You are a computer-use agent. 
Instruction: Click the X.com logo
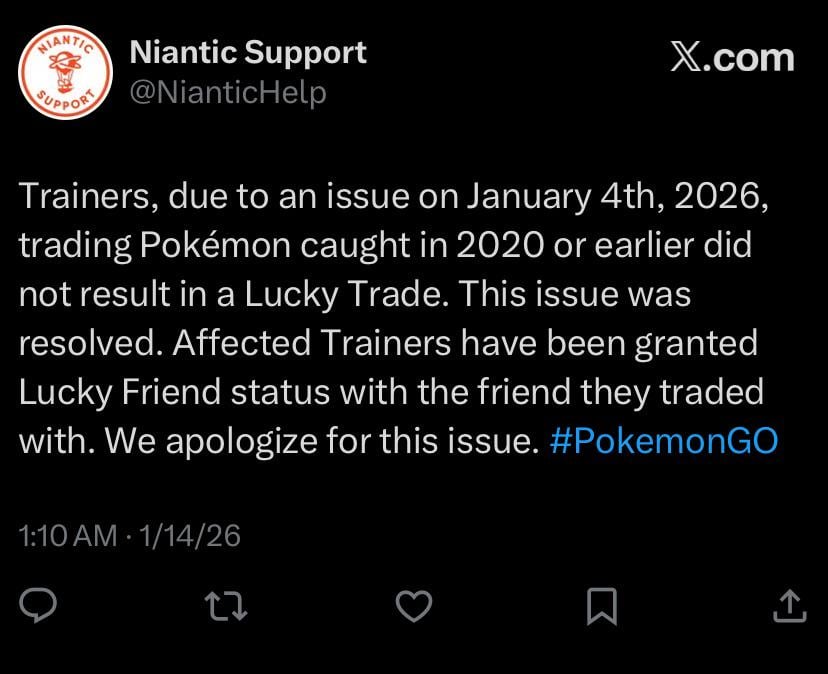point(728,57)
